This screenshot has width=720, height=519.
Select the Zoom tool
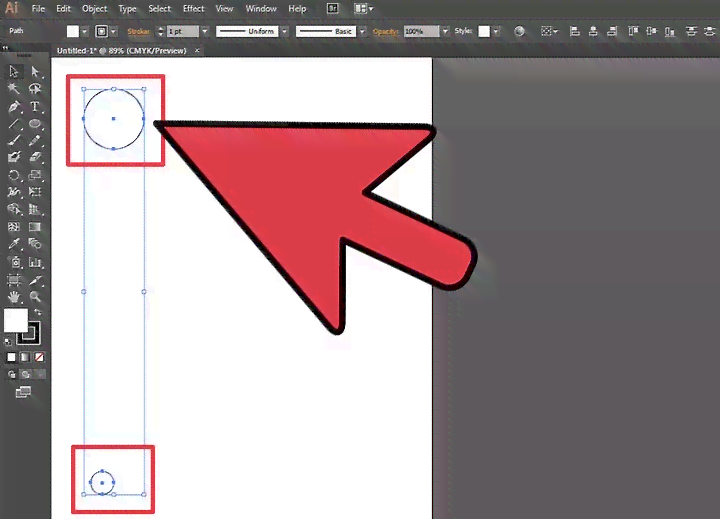[35, 297]
